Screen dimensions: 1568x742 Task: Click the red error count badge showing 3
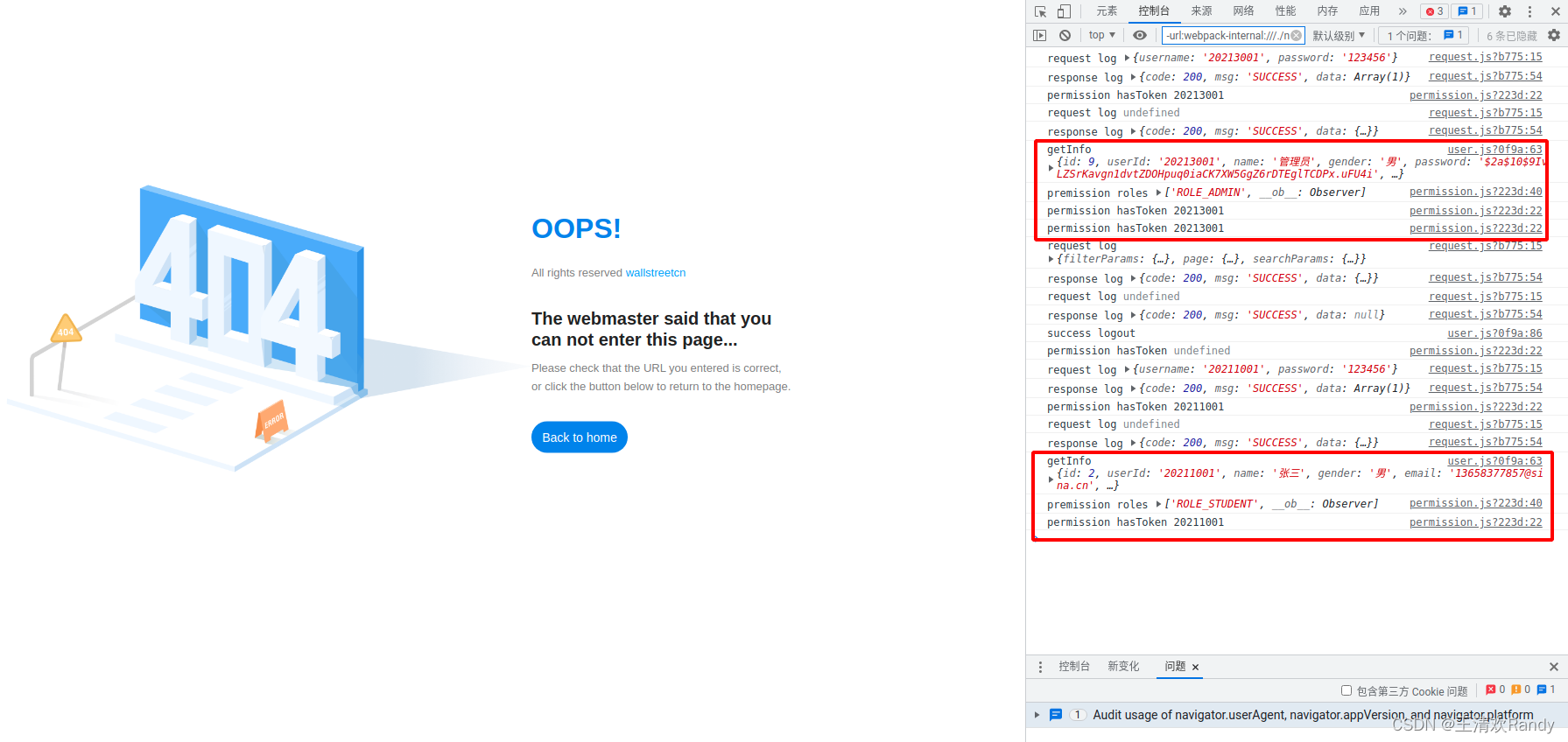coord(1434,11)
